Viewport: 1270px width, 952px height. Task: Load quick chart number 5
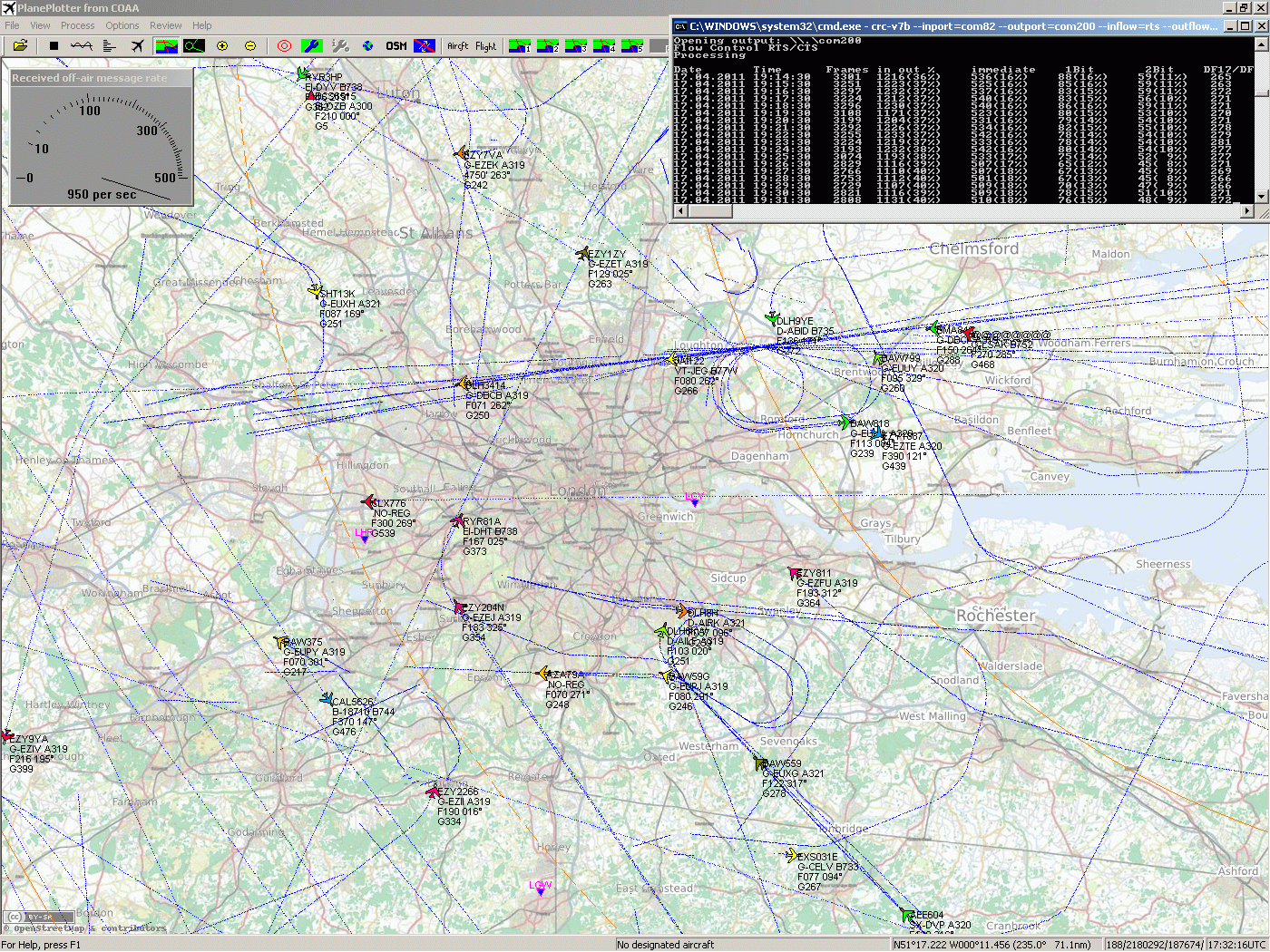(x=632, y=45)
